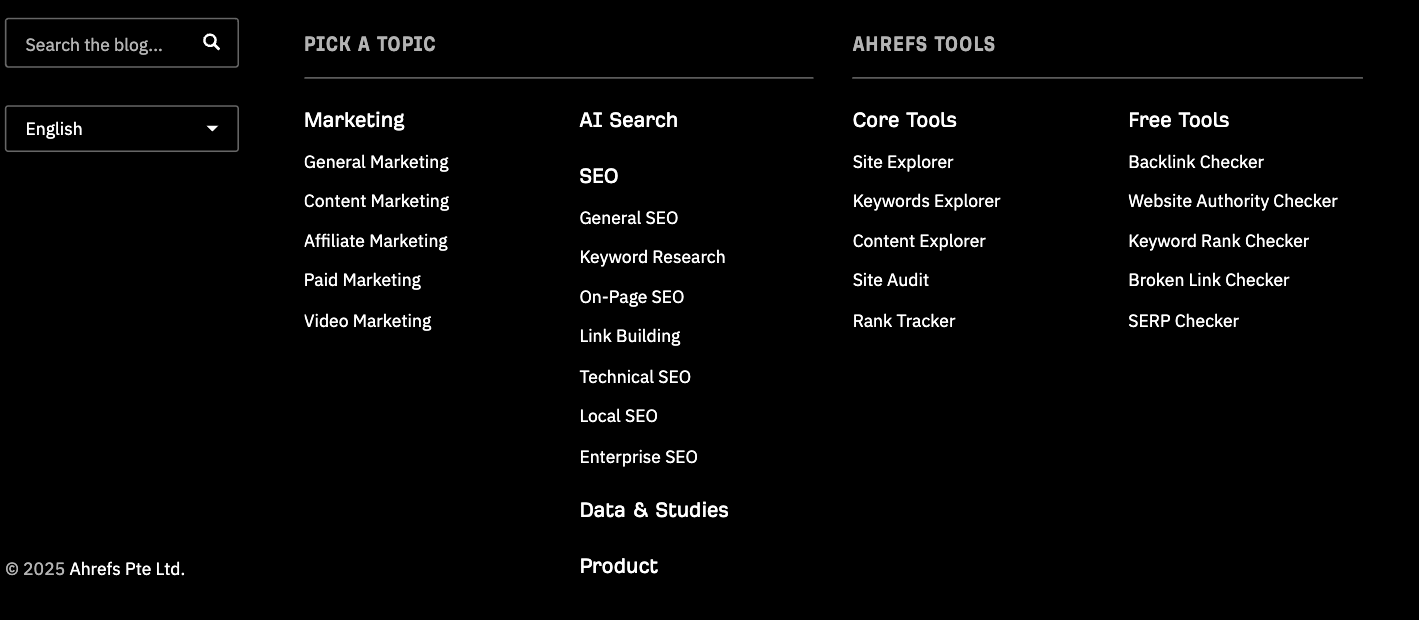Screen dimensions: 1419x620
Task: Open the Video Marketing section
Action: pyautogui.click(x=367, y=321)
